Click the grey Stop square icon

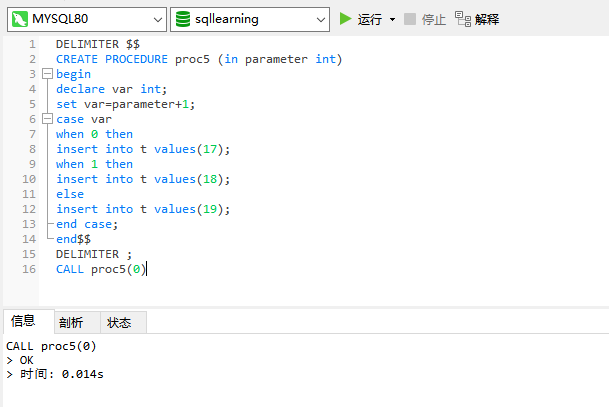point(410,19)
